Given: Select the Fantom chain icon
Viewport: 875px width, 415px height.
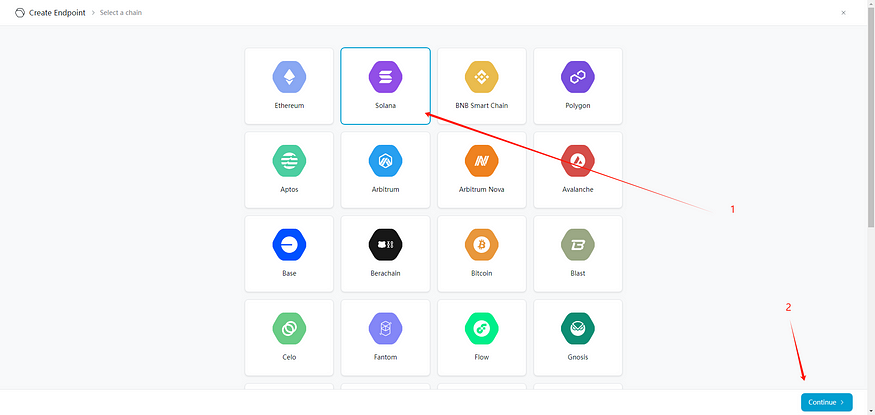Looking at the screenshot, I should point(386,329).
